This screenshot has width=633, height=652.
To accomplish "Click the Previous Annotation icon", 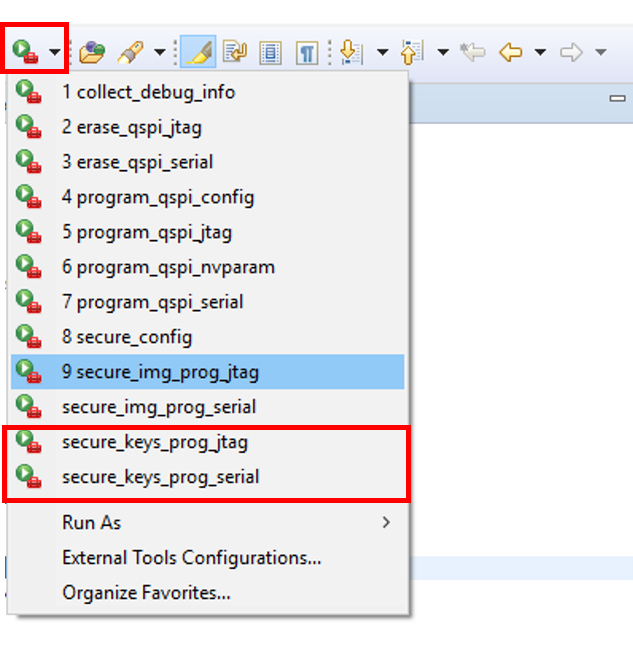I will click(x=412, y=52).
